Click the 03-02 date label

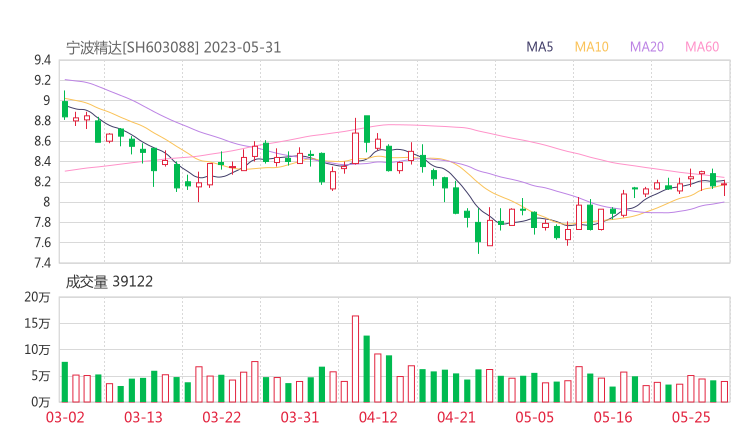pos(65,417)
